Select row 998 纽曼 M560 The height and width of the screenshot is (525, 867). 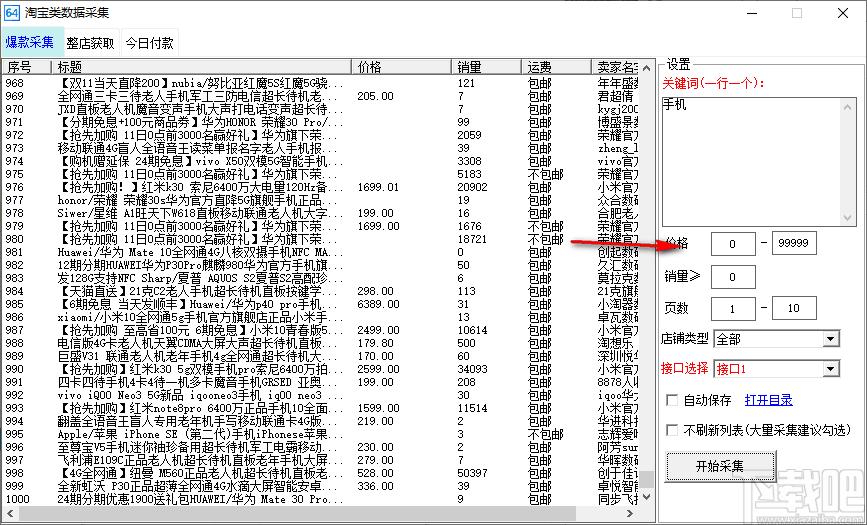point(321,473)
